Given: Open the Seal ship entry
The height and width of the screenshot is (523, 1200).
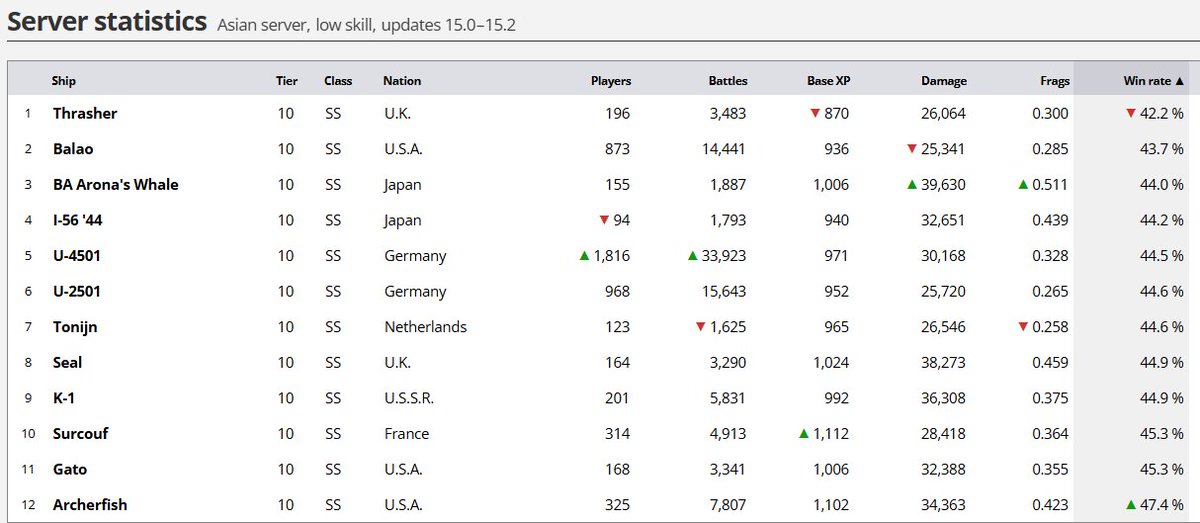Looking at the screenshot, I should tap(68, 363).
